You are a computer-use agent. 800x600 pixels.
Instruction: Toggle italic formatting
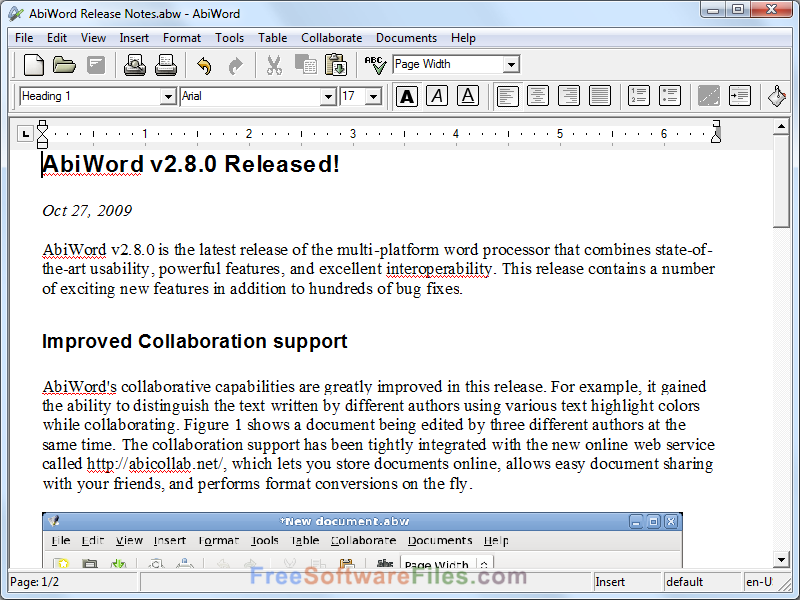437,96
